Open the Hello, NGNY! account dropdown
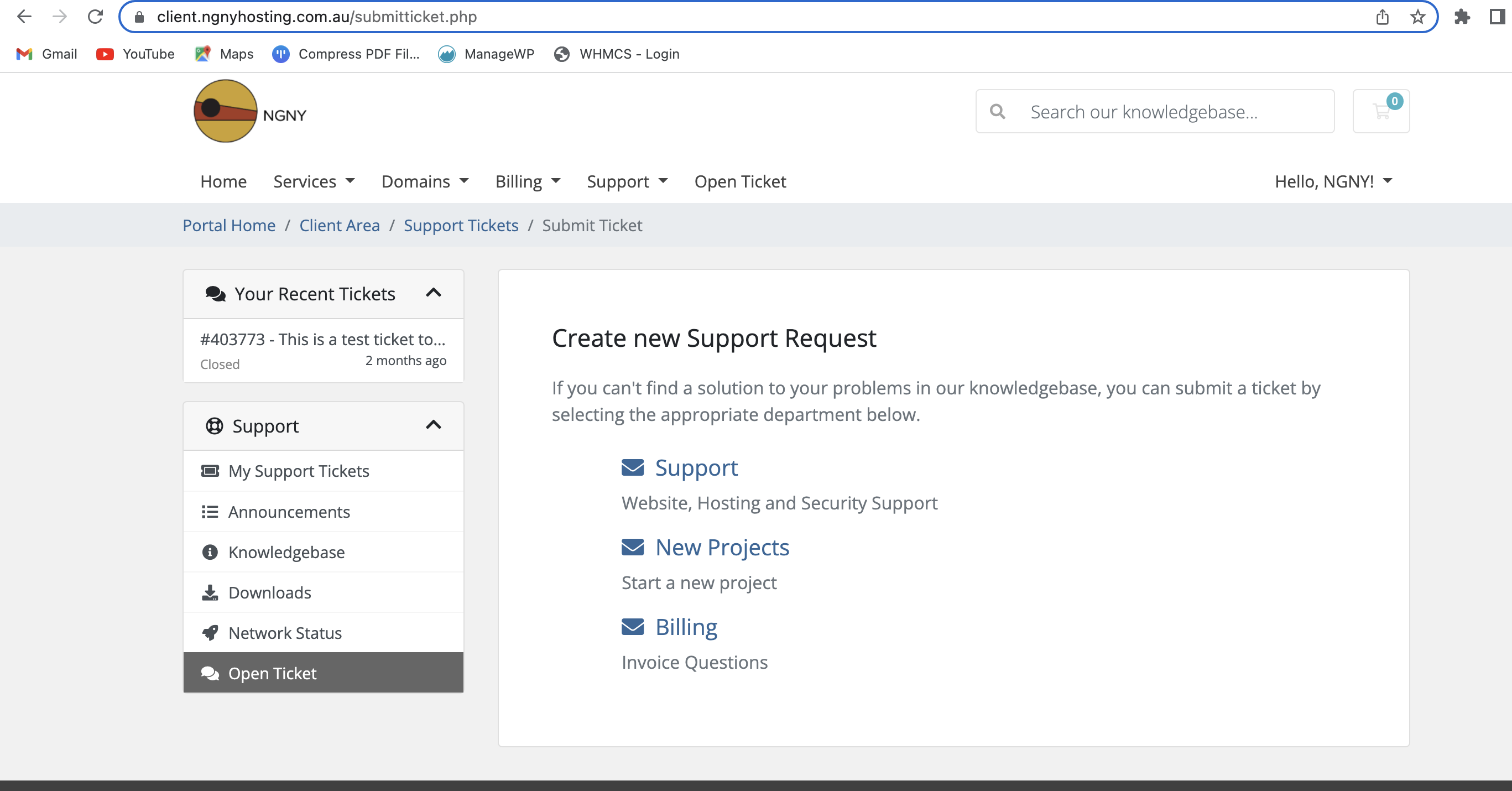1512x791 pixels. pos(1333,181)
